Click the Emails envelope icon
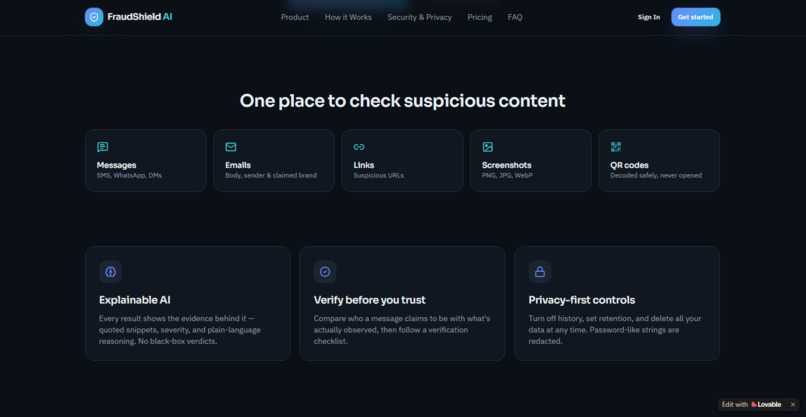The width and height of the screenshot is (806, 417). point(231,147)
